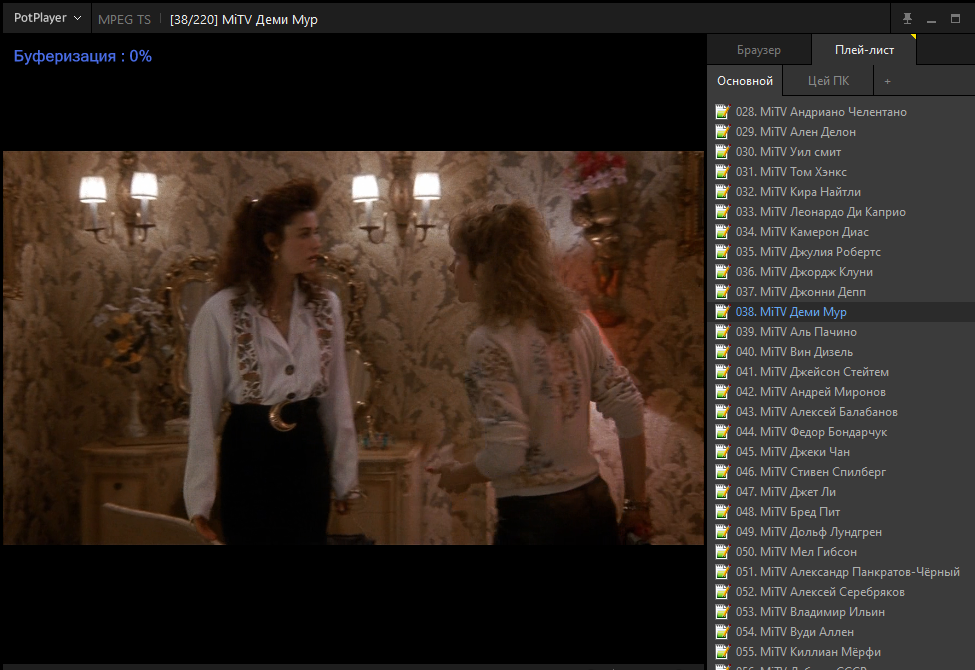Click file icon beside 033. MiTV Леонардо Ди Каприо
This screenshot has width=975, height=670.
point(723,212)
